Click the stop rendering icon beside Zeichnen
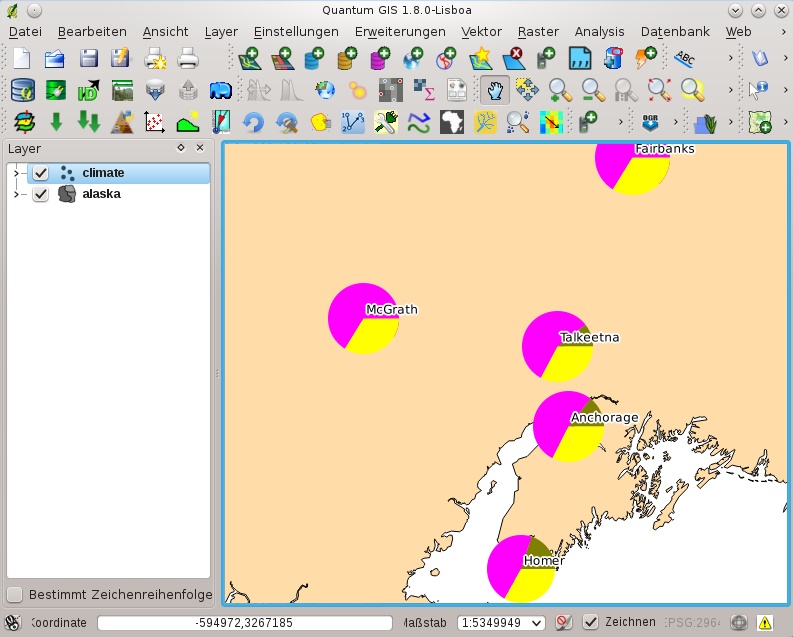The height and width of the screenshot is (637, 793). (x=564, y=622)
